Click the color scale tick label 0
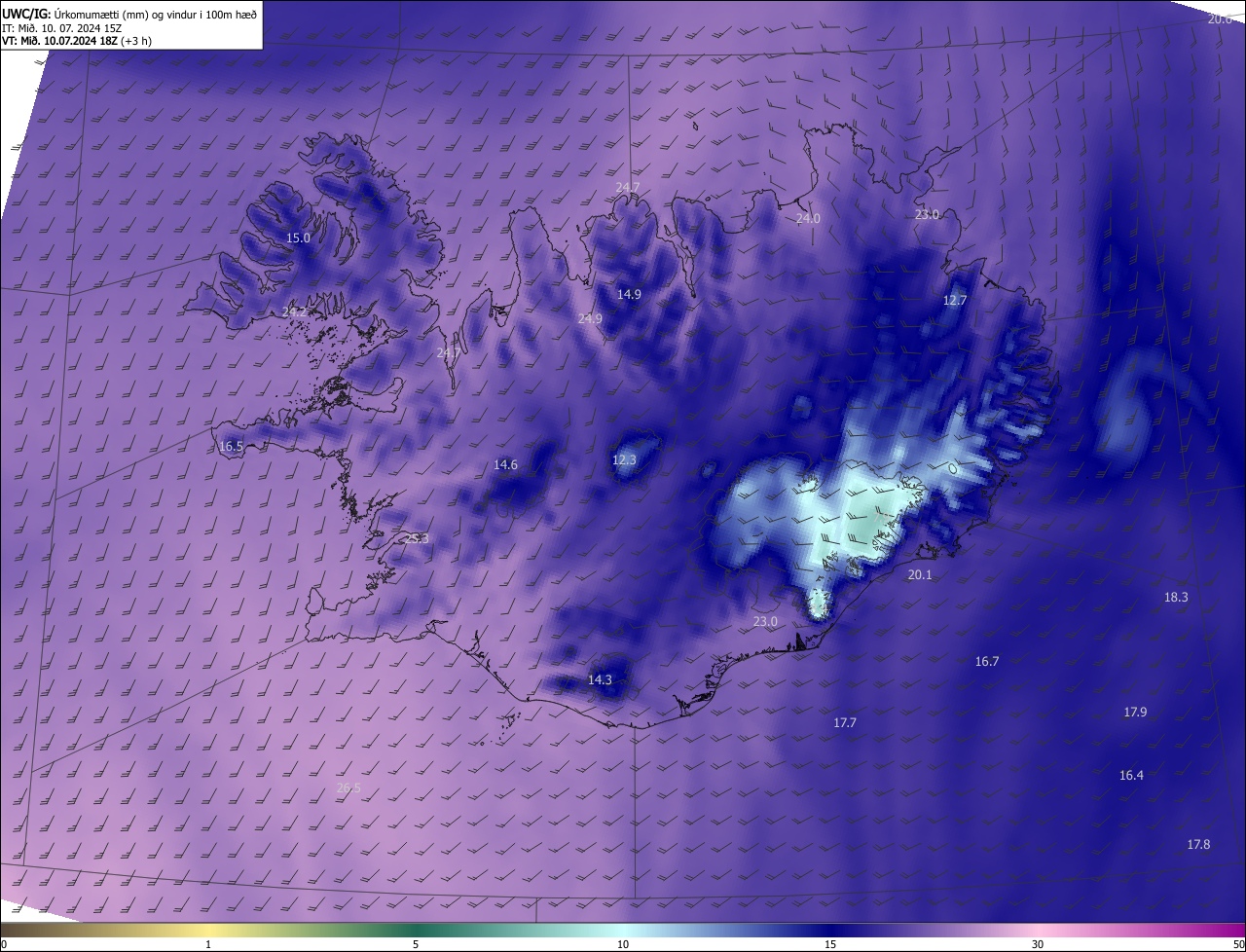This screenshot has width=1246, height=952. coord(4,944)
